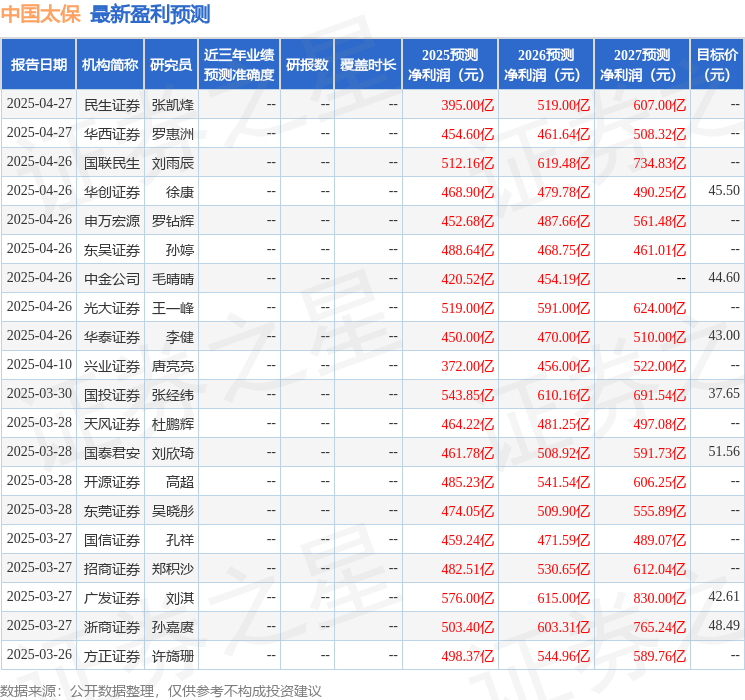
Task: Click institution name 天风证券
Action: point(112,424)
